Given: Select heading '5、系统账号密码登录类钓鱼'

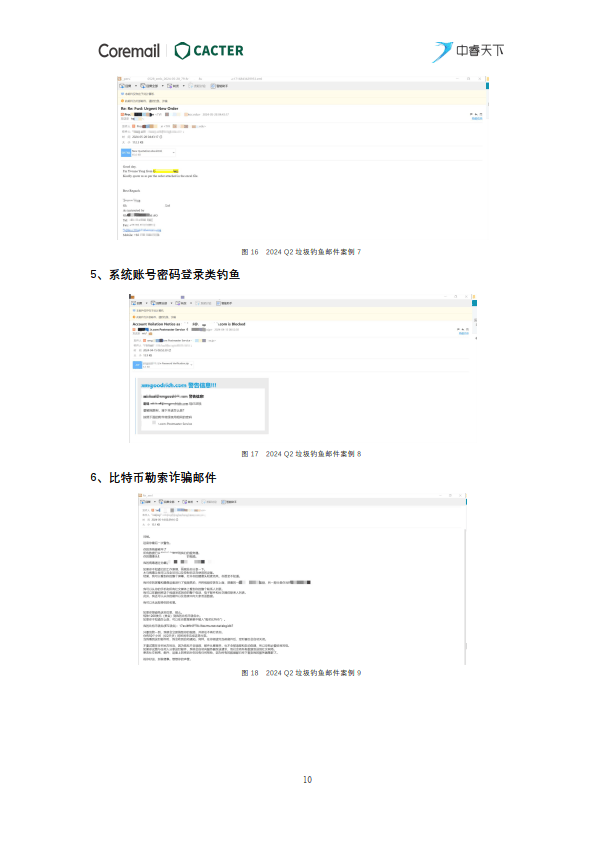Looking at the screenshot, I should [x=165, y=275].
